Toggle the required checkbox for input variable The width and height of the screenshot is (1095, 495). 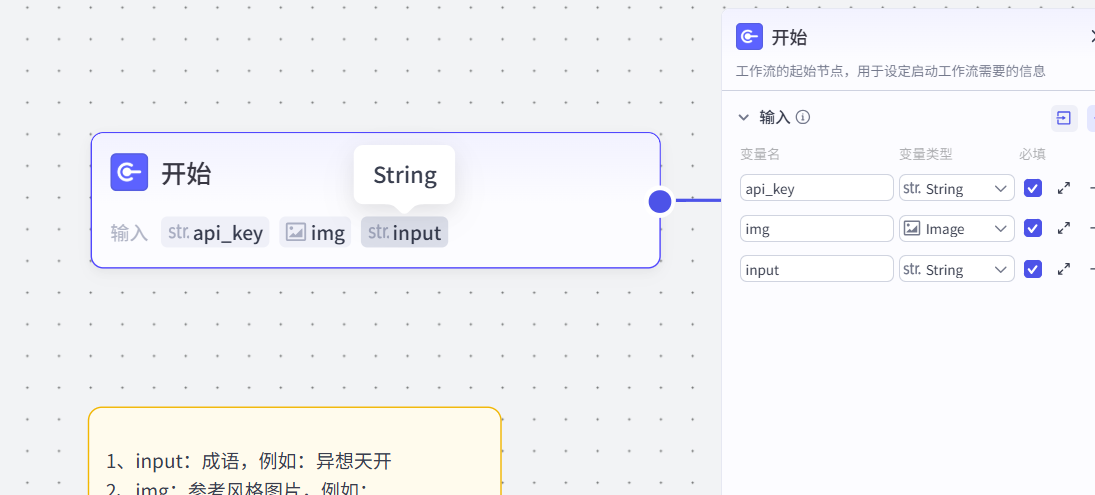1033,269
